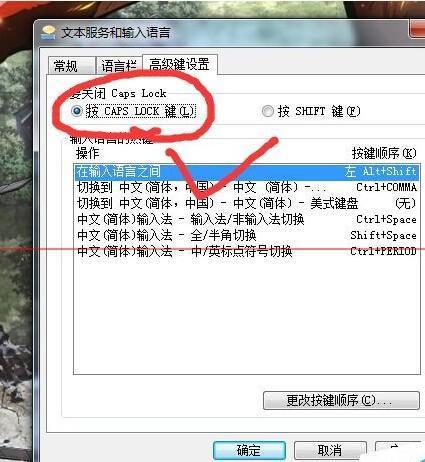This screenshot has height=462, width=425.
Task: Open the 语言栏 tab
Action: tap(119, 65)
